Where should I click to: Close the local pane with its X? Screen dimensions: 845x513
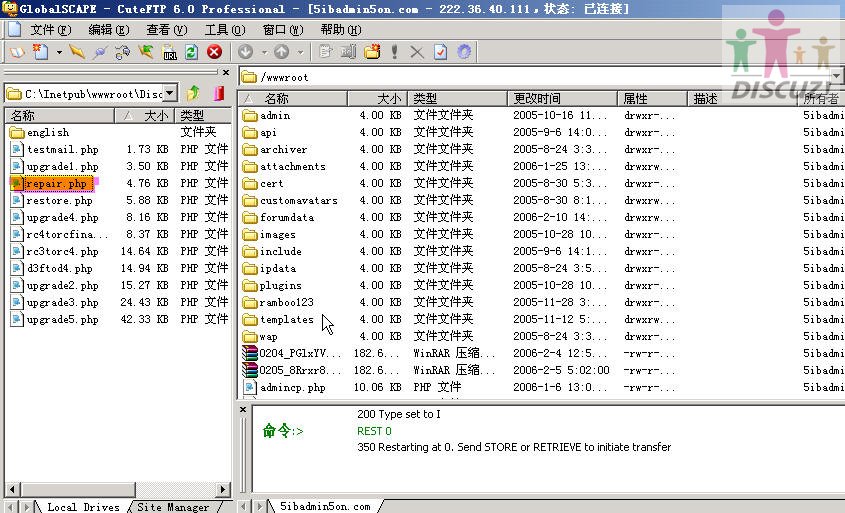[226, 72]
